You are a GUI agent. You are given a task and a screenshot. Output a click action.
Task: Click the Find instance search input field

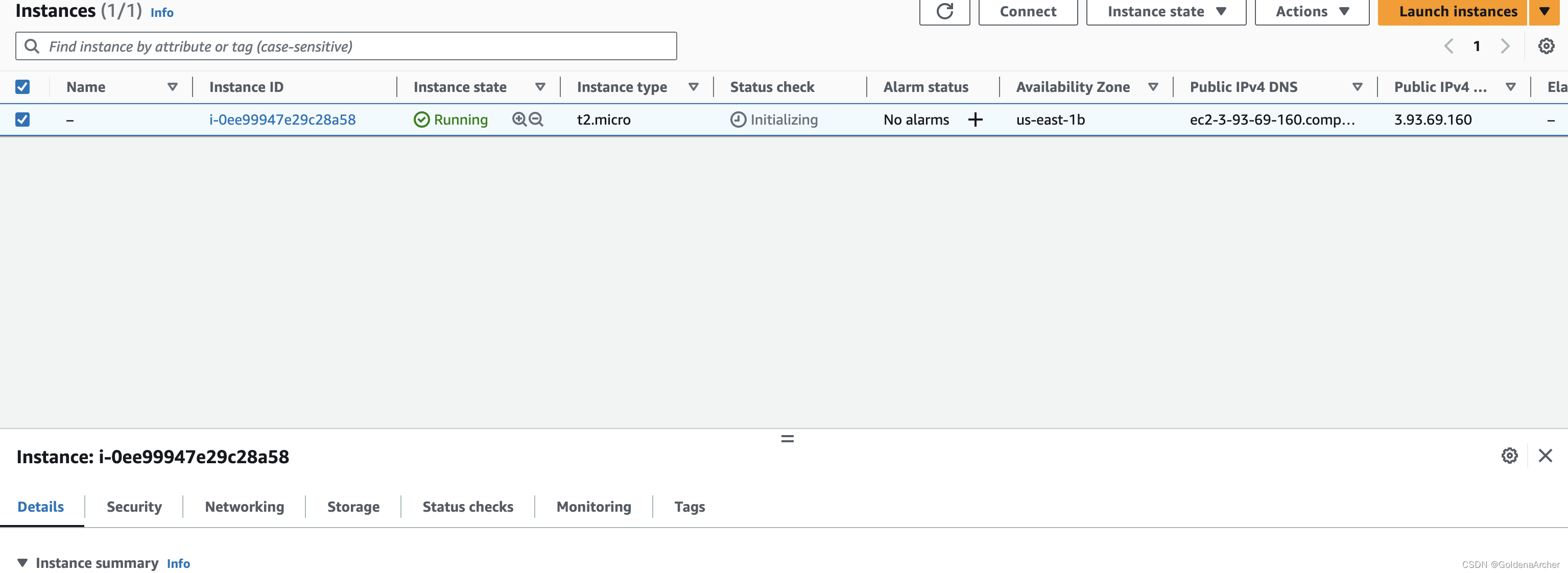tap(346, 46)
